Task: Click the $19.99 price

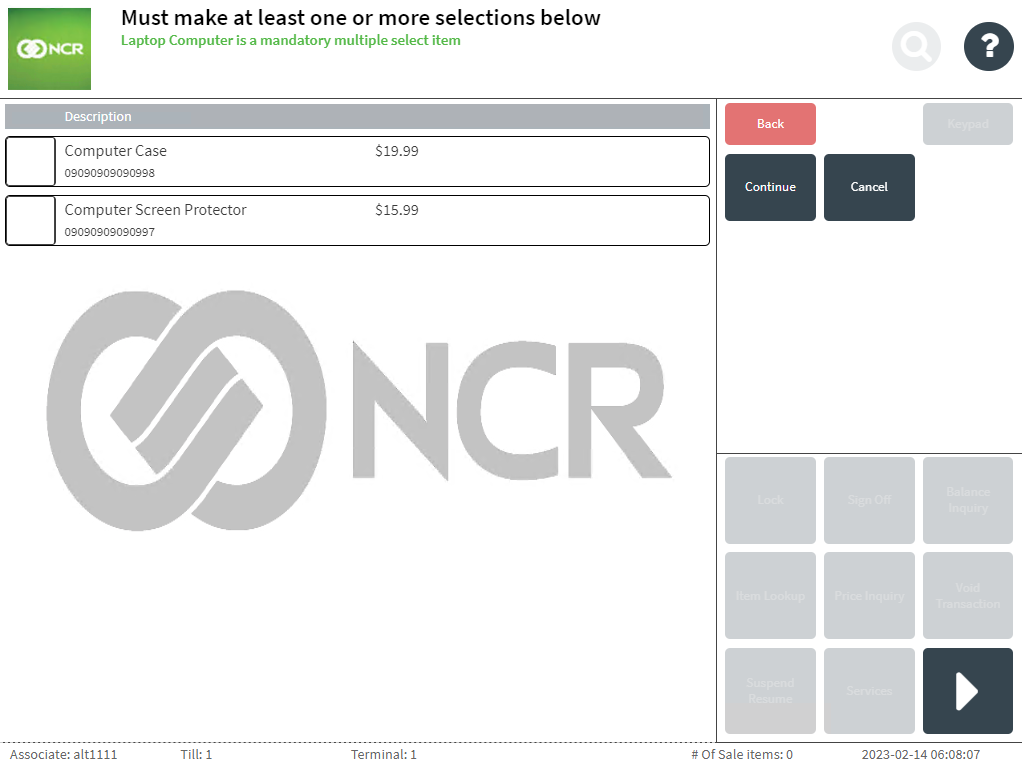Action: tap(396, 151)
